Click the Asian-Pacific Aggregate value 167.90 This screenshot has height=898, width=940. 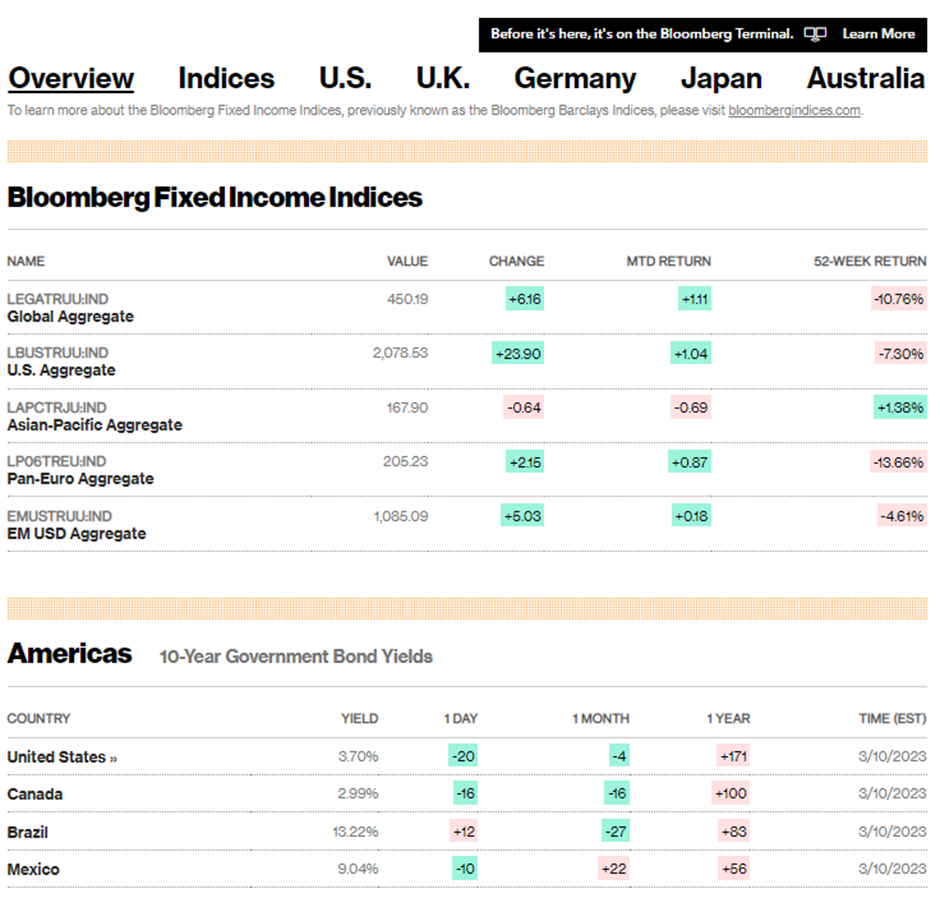(x=408, y=408)
